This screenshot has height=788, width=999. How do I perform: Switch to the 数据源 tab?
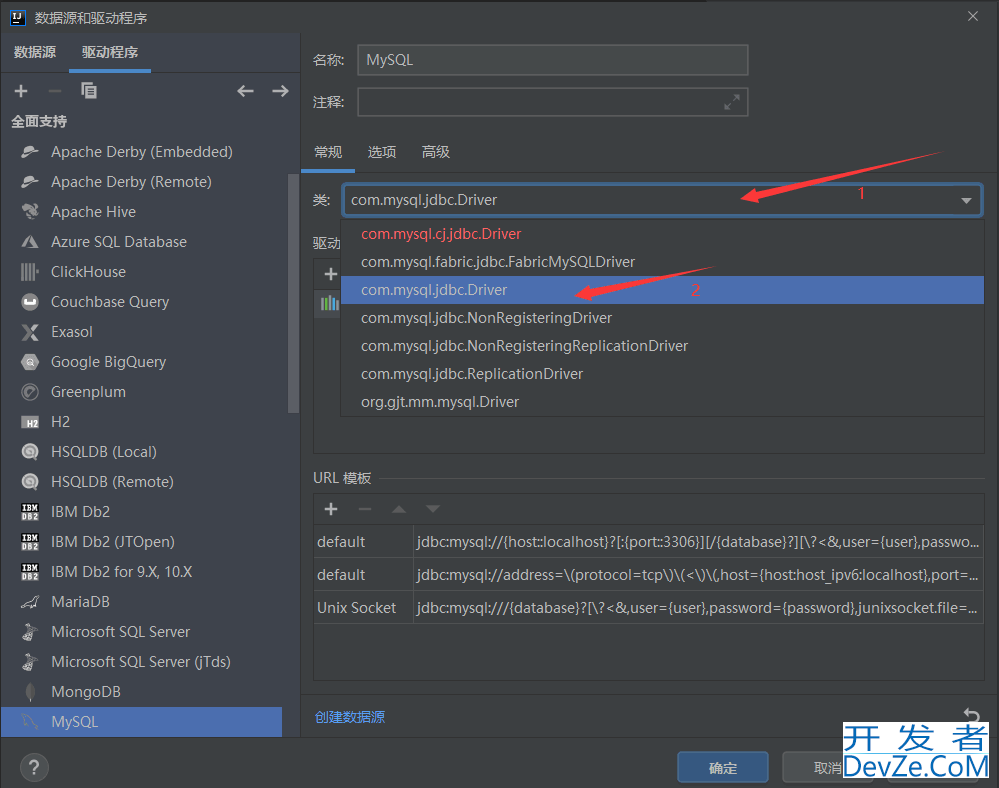35,52
